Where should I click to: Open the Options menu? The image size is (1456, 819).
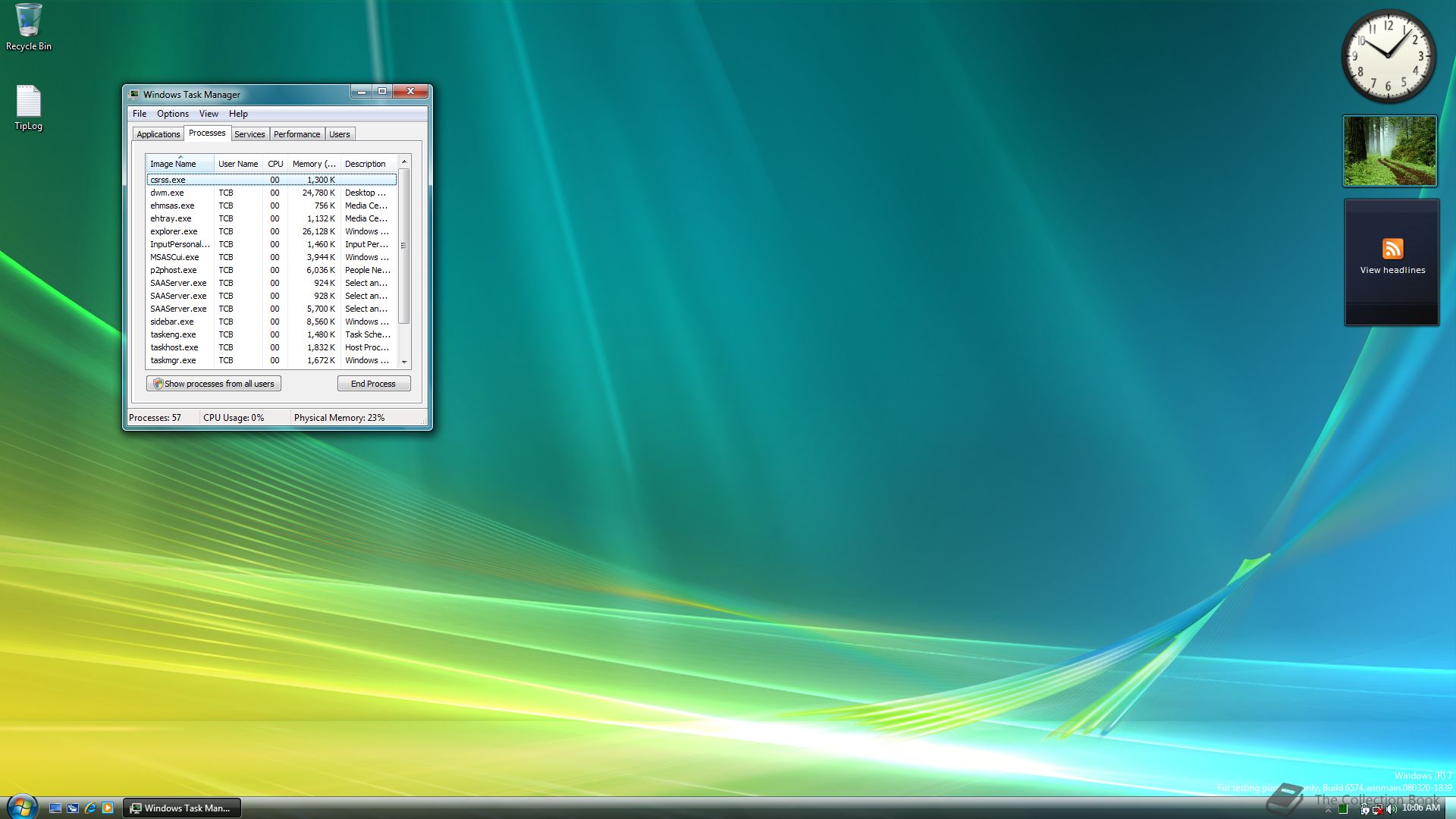(173, 114)
